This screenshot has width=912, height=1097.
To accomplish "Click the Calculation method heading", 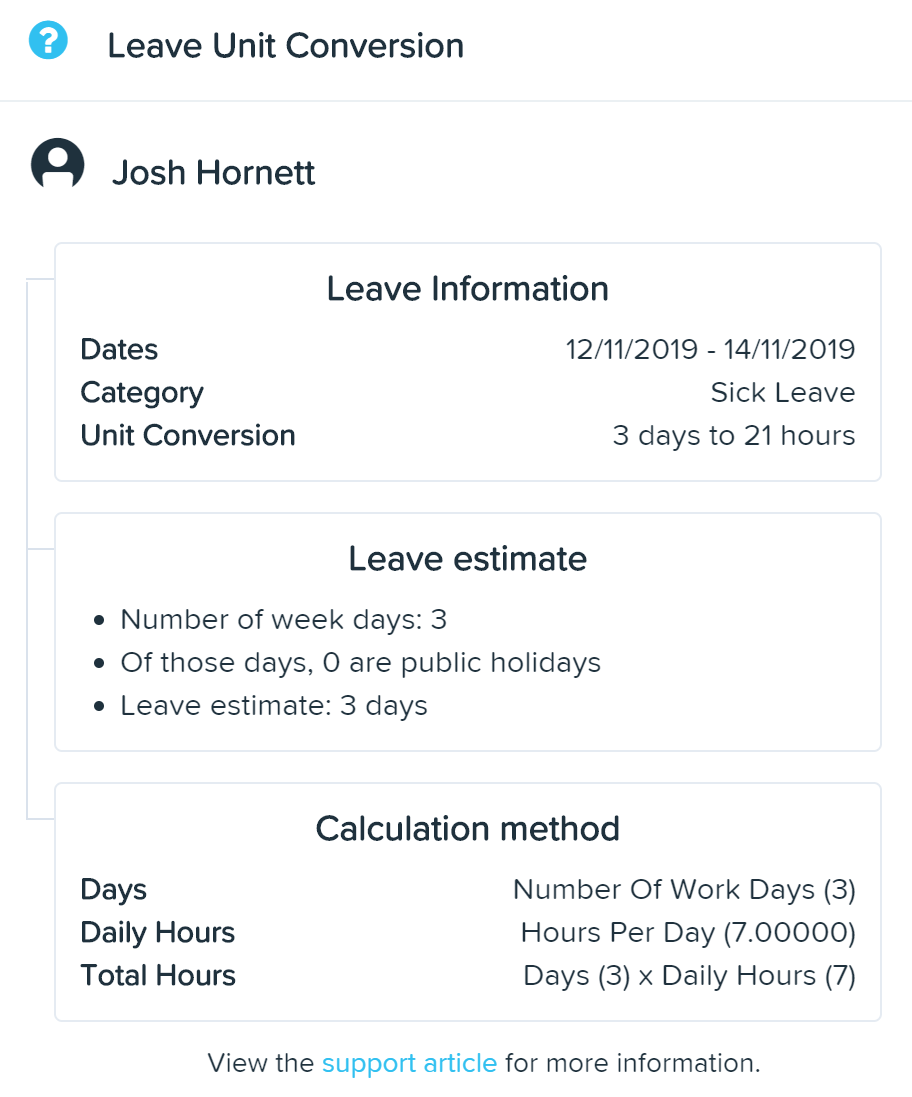I will pyautogui.click(x=468, y=829).
